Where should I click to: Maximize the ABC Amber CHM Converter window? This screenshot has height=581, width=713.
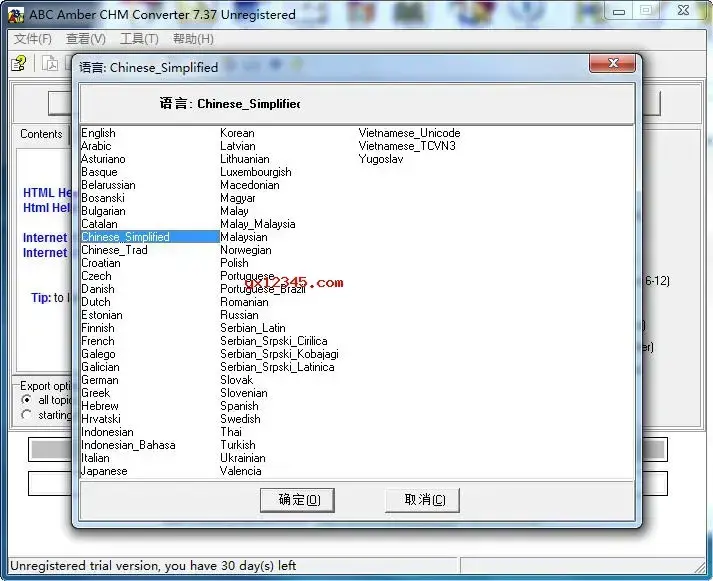click(x=646, y=11)
